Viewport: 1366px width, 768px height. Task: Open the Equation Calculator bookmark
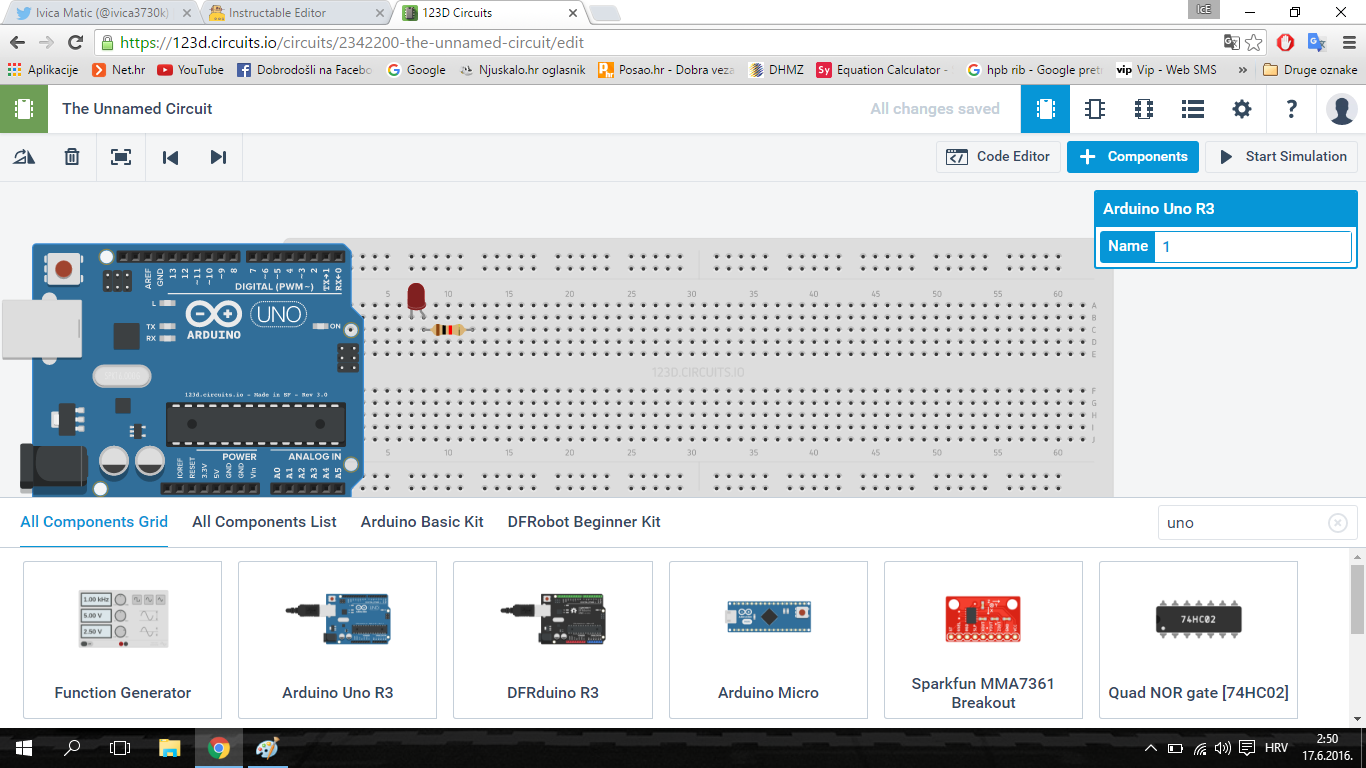(882, 70)
